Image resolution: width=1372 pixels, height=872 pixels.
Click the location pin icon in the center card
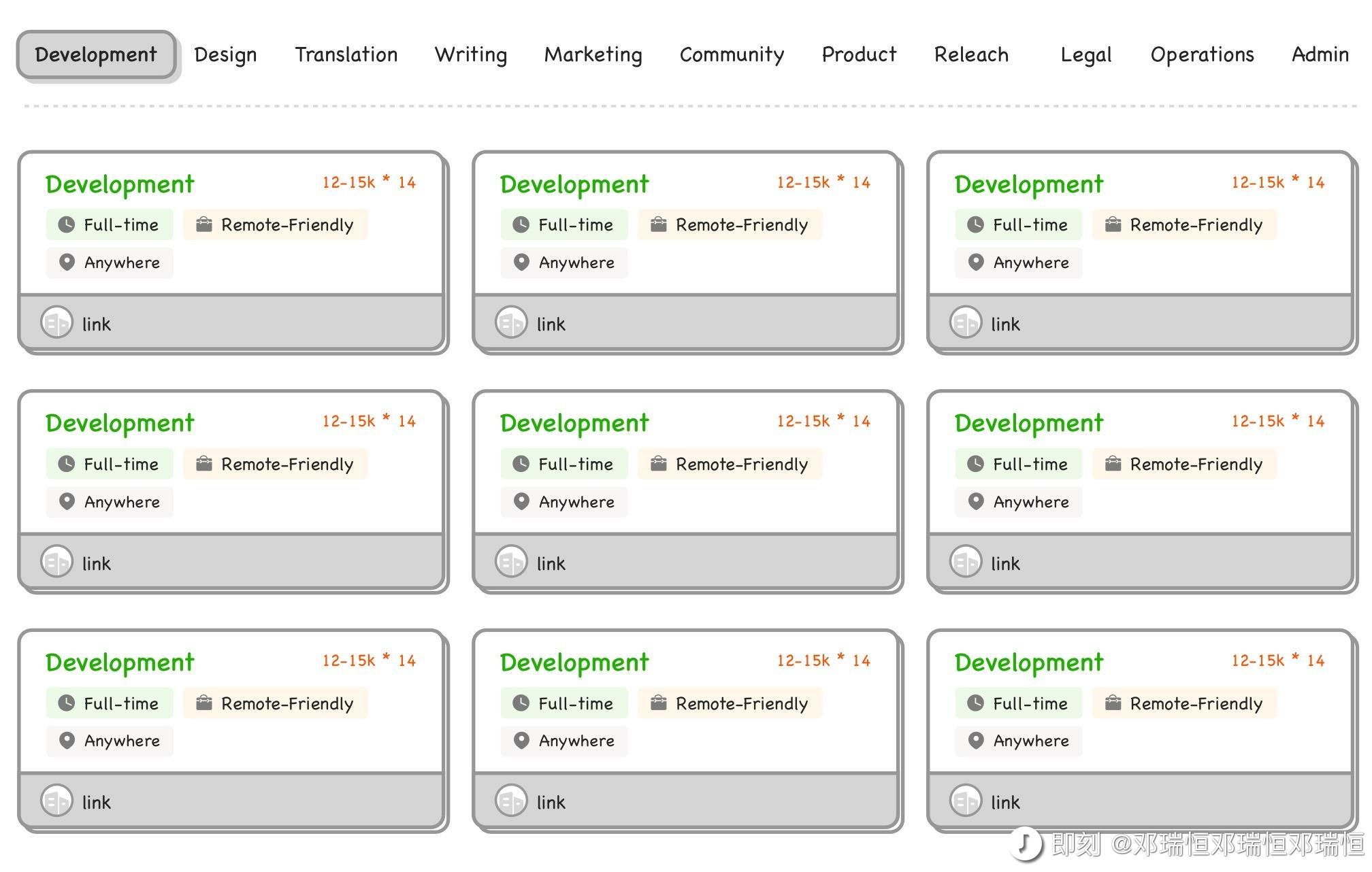[521, 502]
